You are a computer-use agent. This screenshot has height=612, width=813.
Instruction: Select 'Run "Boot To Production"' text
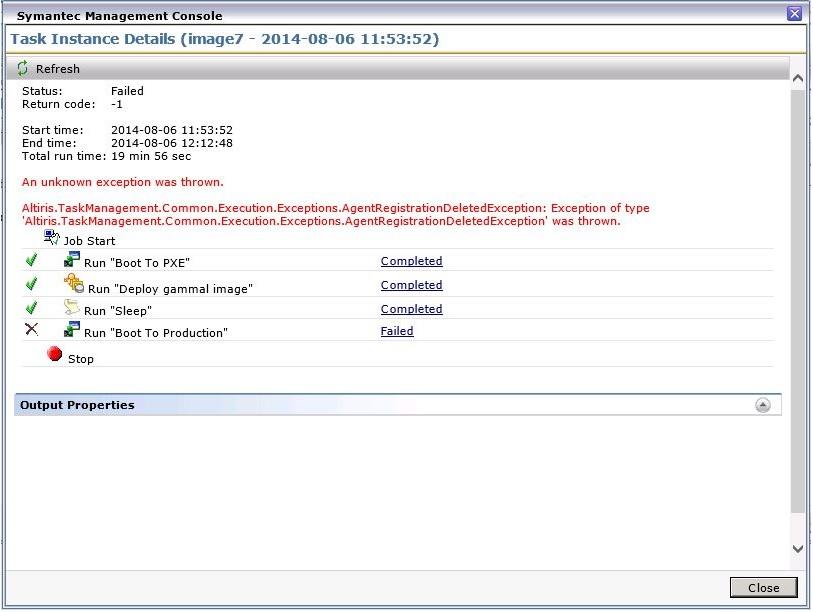coord(156,333)
